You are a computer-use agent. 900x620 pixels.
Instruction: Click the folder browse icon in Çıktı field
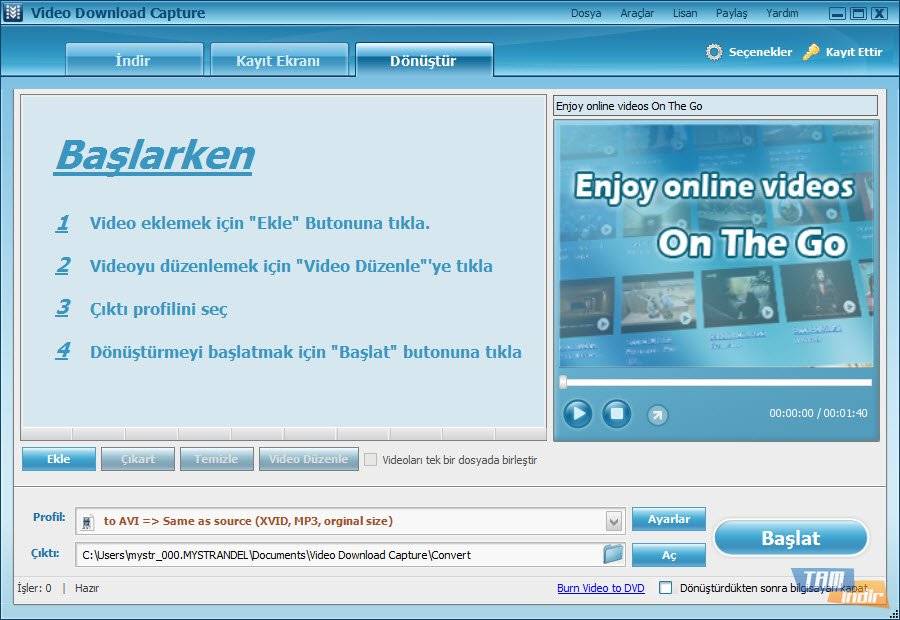pos(613,554)
